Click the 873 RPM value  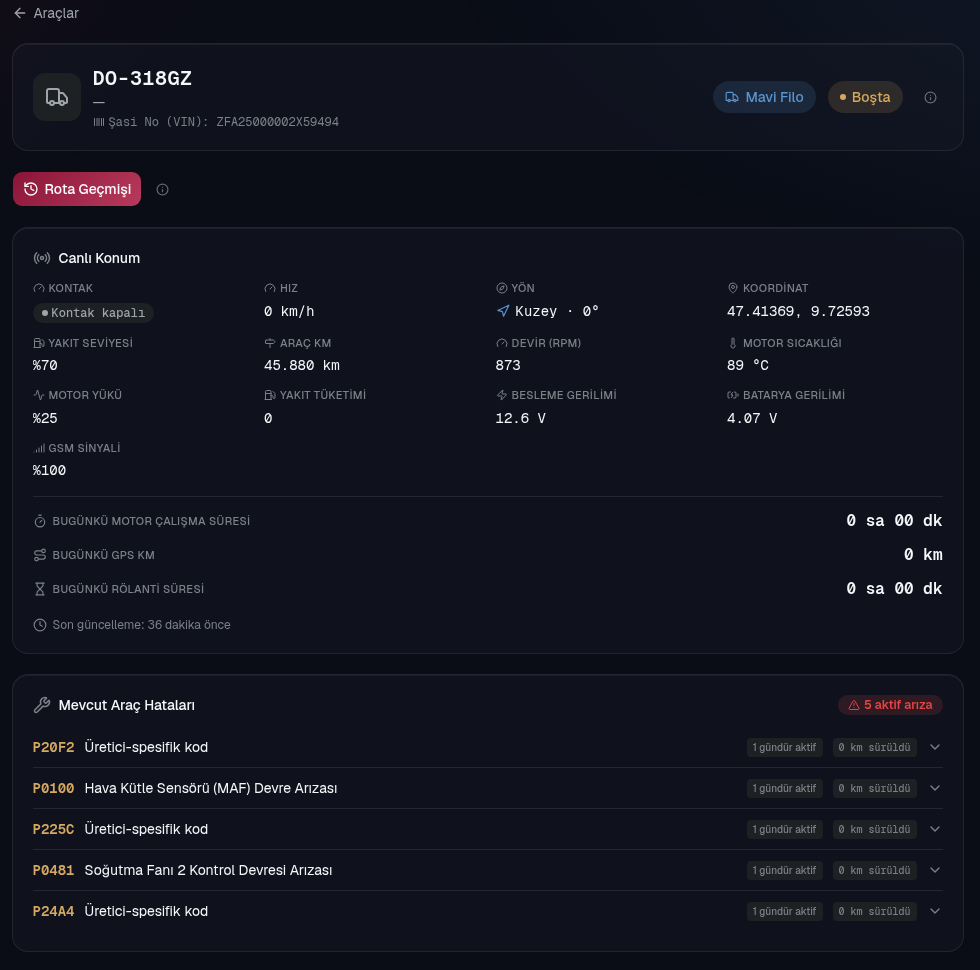[508, 365]
